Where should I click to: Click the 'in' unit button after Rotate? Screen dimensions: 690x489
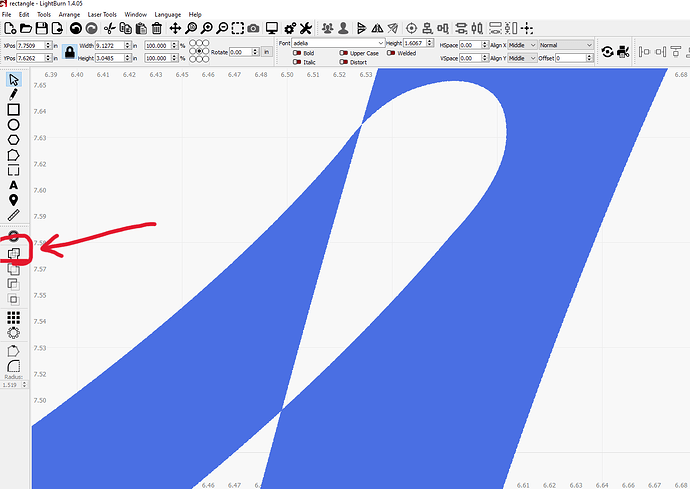tap(267, 52)
